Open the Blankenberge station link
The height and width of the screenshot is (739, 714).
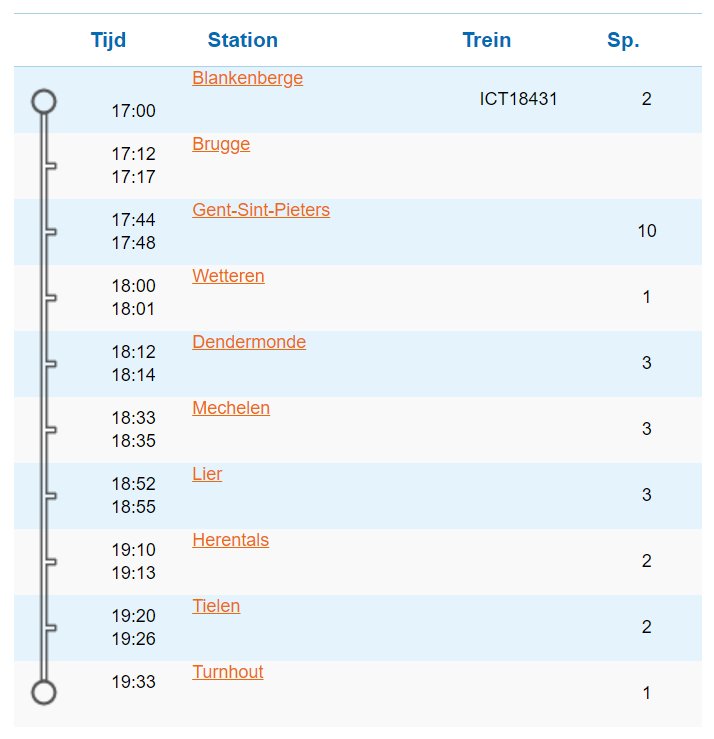(247, 78)
